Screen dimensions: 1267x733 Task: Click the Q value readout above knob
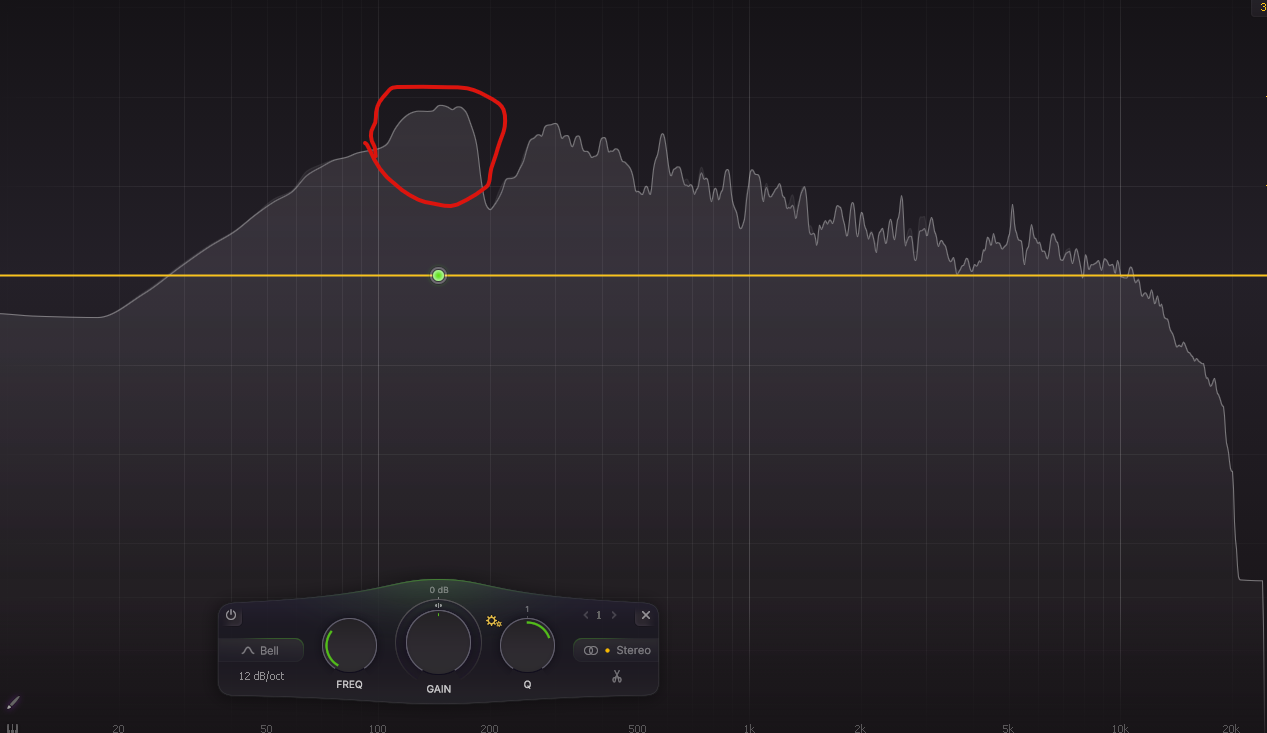[x=527, y=609]
